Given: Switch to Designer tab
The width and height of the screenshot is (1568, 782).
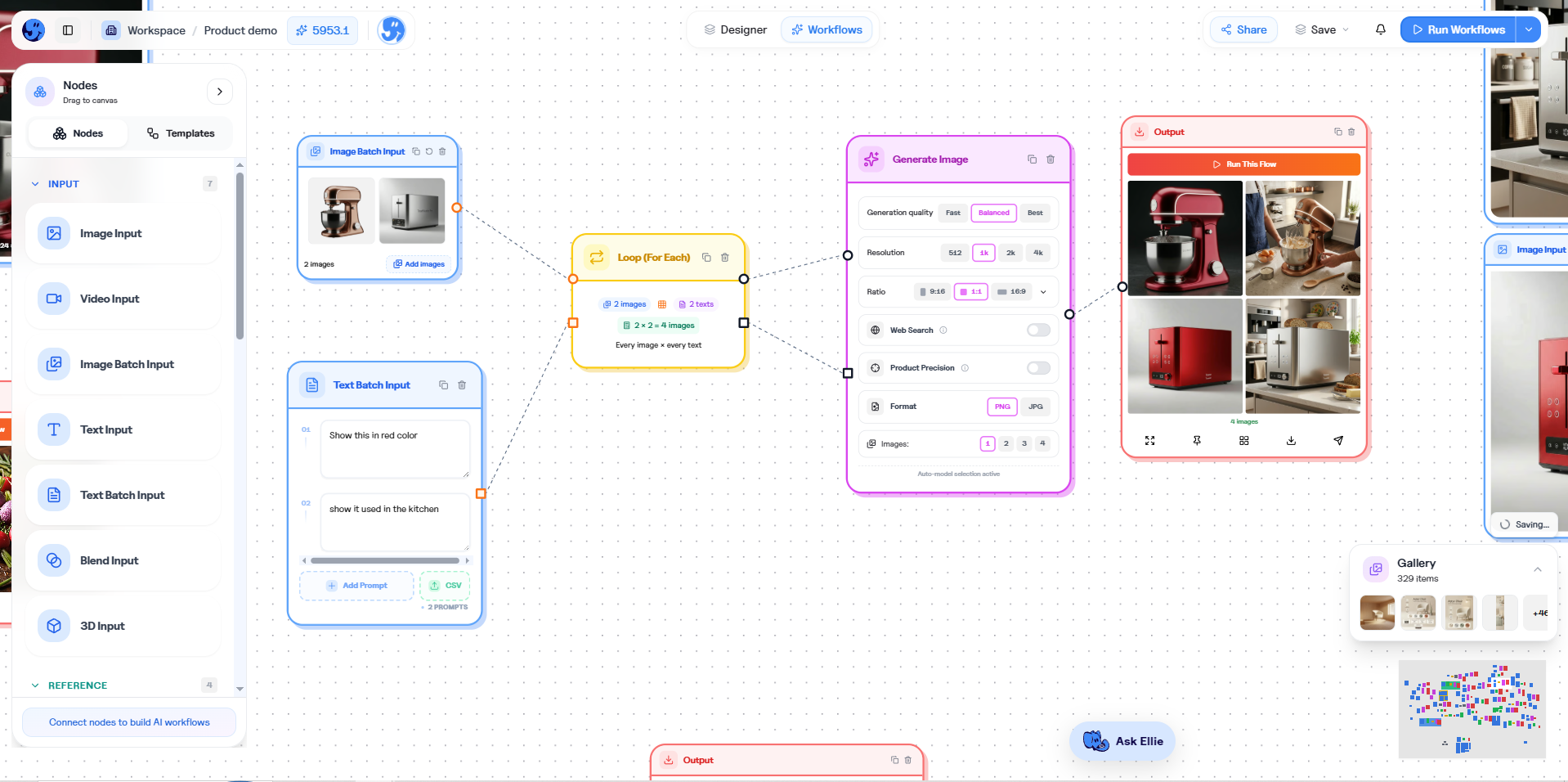Looking at the screenshot, I should [x=736, y=30].
